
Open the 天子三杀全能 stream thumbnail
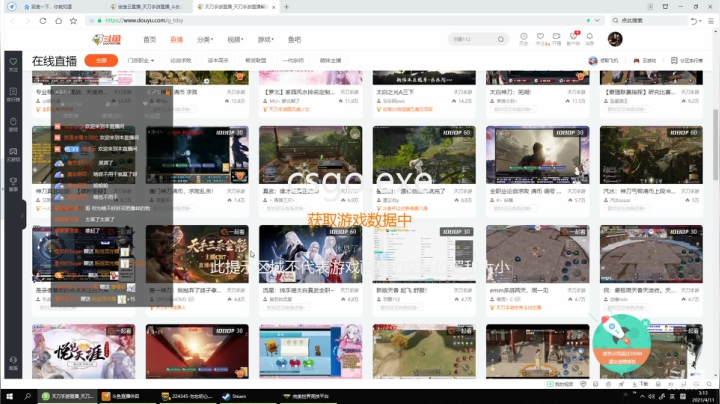tap(197, 254)
